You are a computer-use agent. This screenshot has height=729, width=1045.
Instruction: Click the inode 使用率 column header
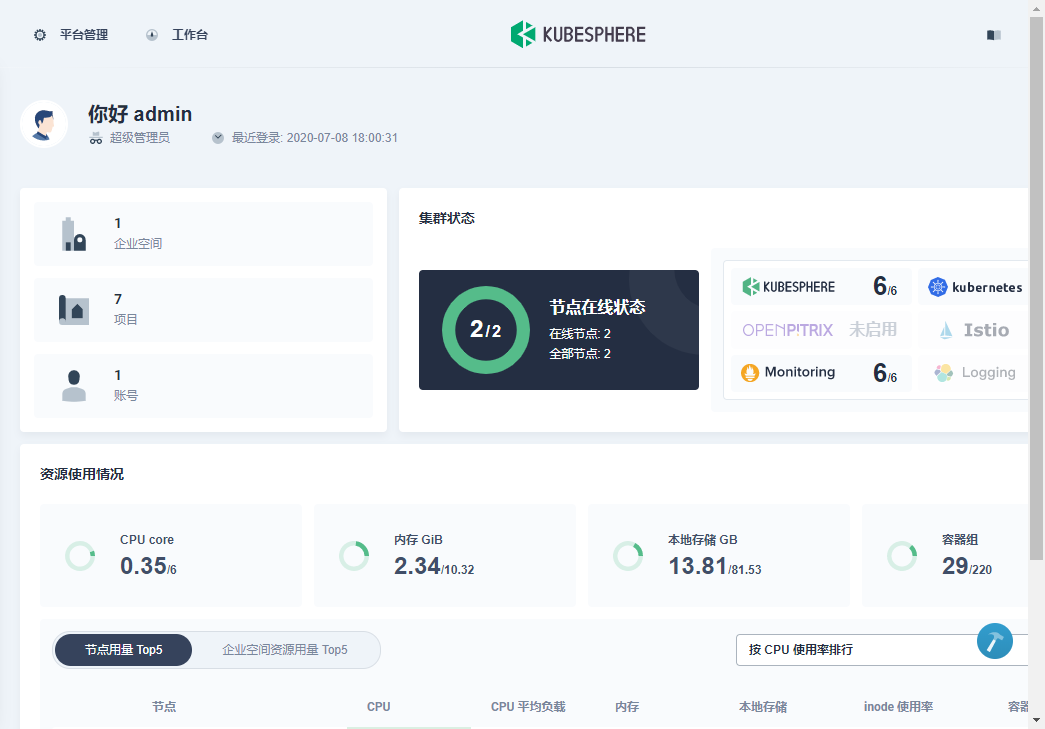tap(898, 706)
